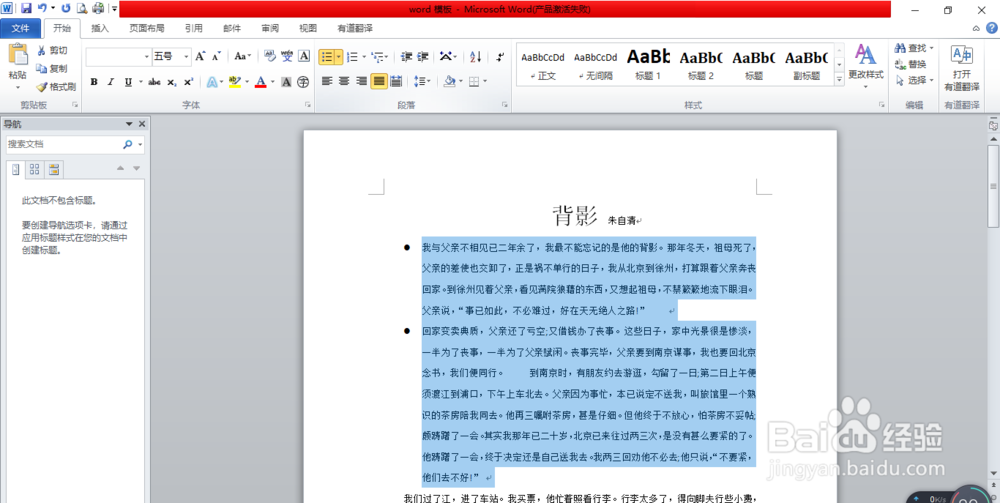The height and width of the screenshot is (503, 1000).
Task: Open the font size 五号 dropdown
Action: coord(187,57)
